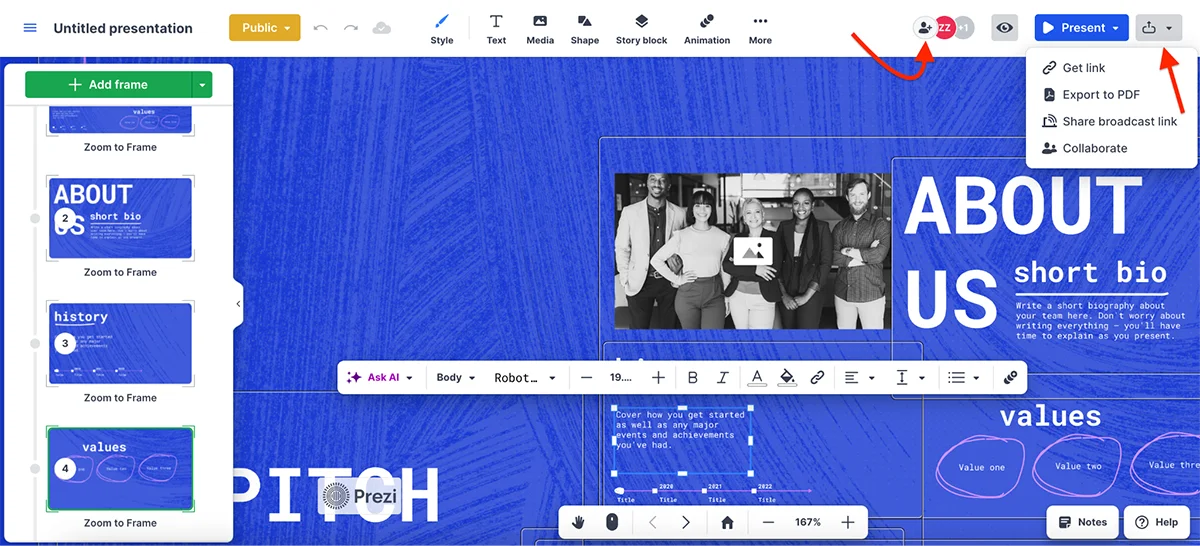Click the Untitled presentation title

click(x=123, y=28)
